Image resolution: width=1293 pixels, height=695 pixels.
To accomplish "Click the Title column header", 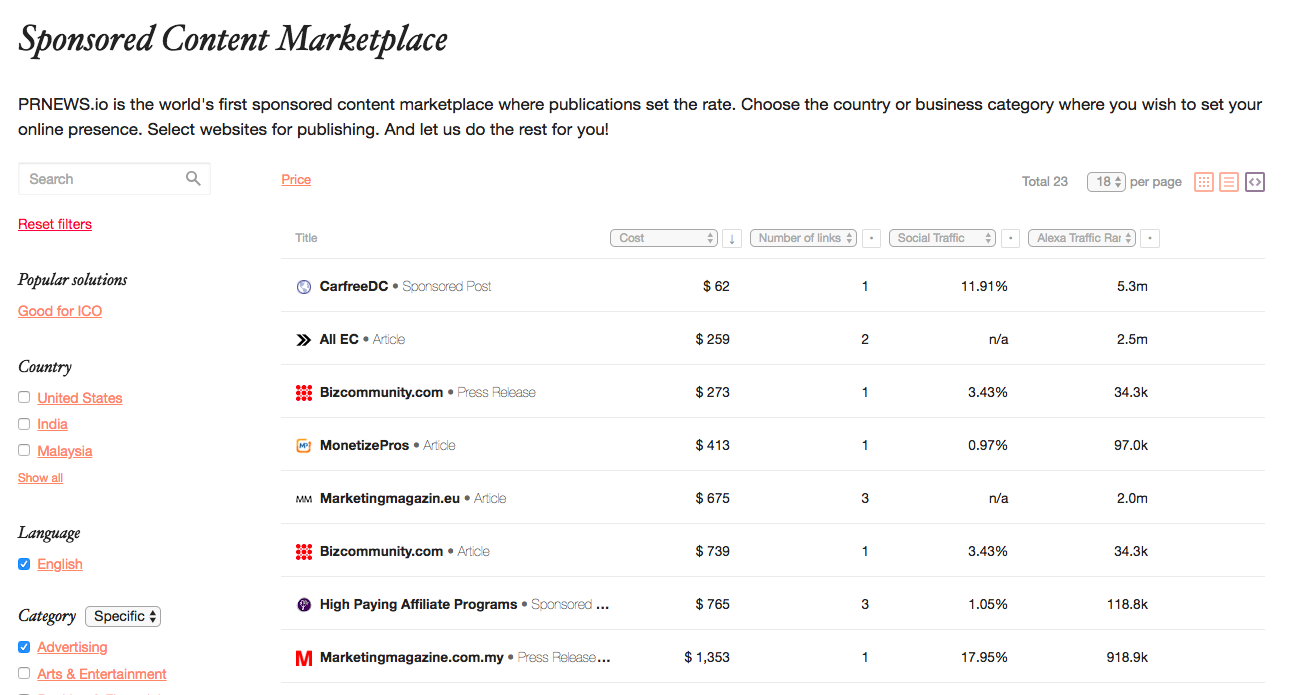I will 306,238.
